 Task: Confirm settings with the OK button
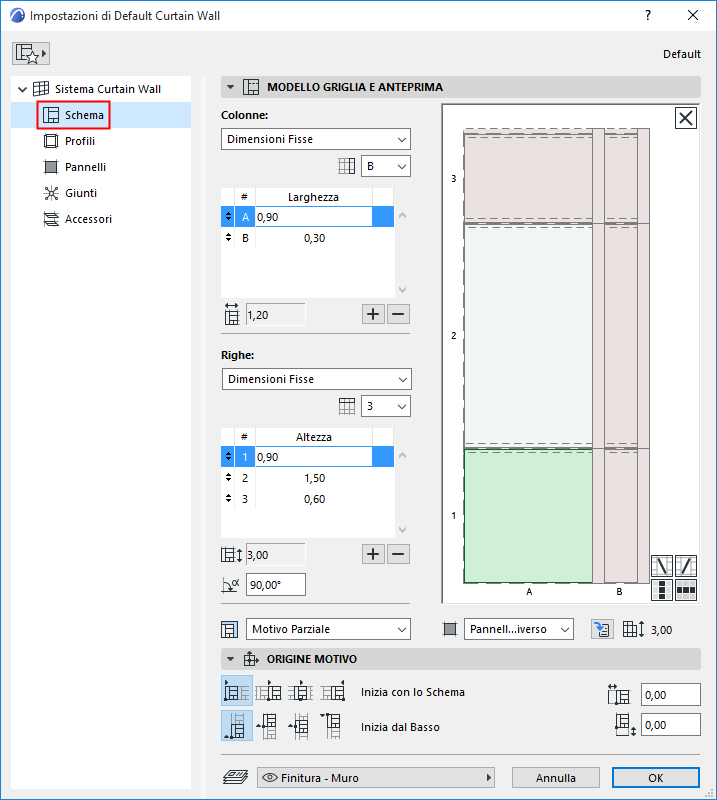point(656,778)
